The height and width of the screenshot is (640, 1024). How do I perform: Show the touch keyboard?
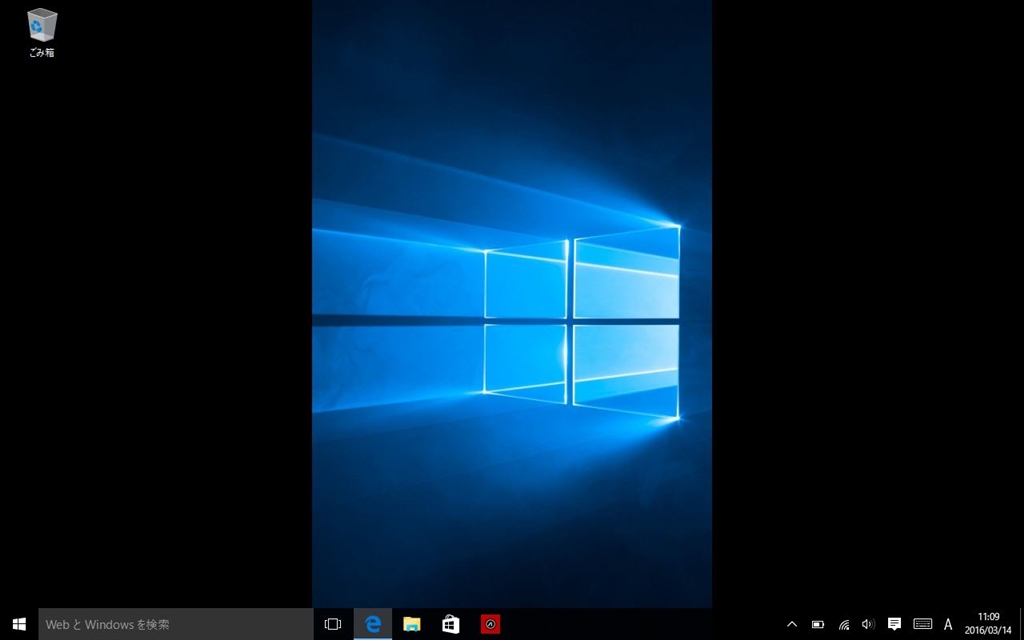coord(922,624)
